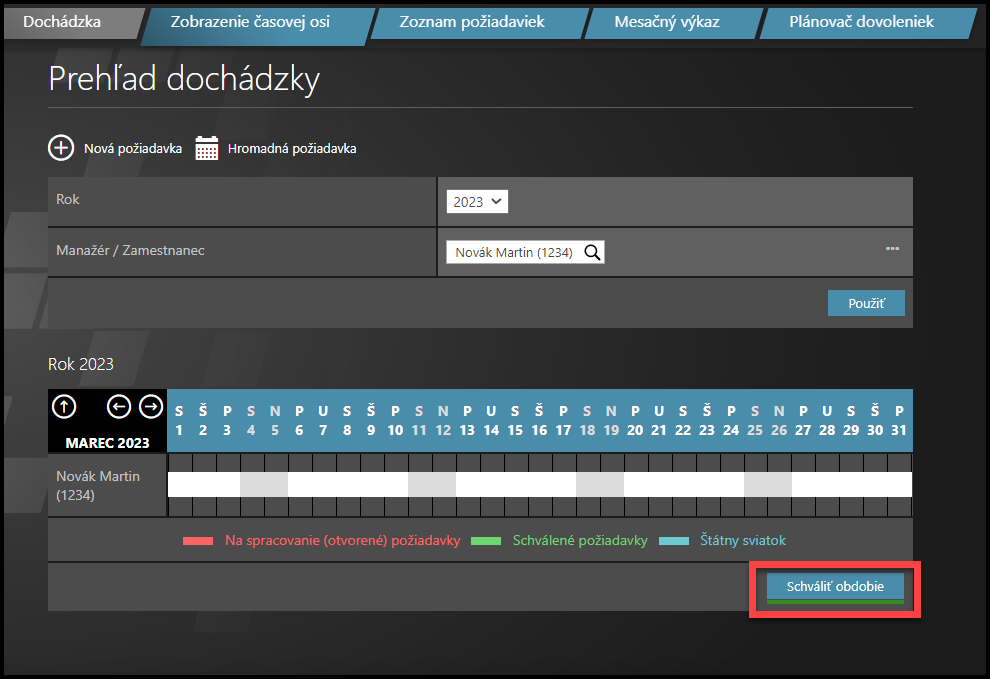Go to previous month with left arrow

119,406
